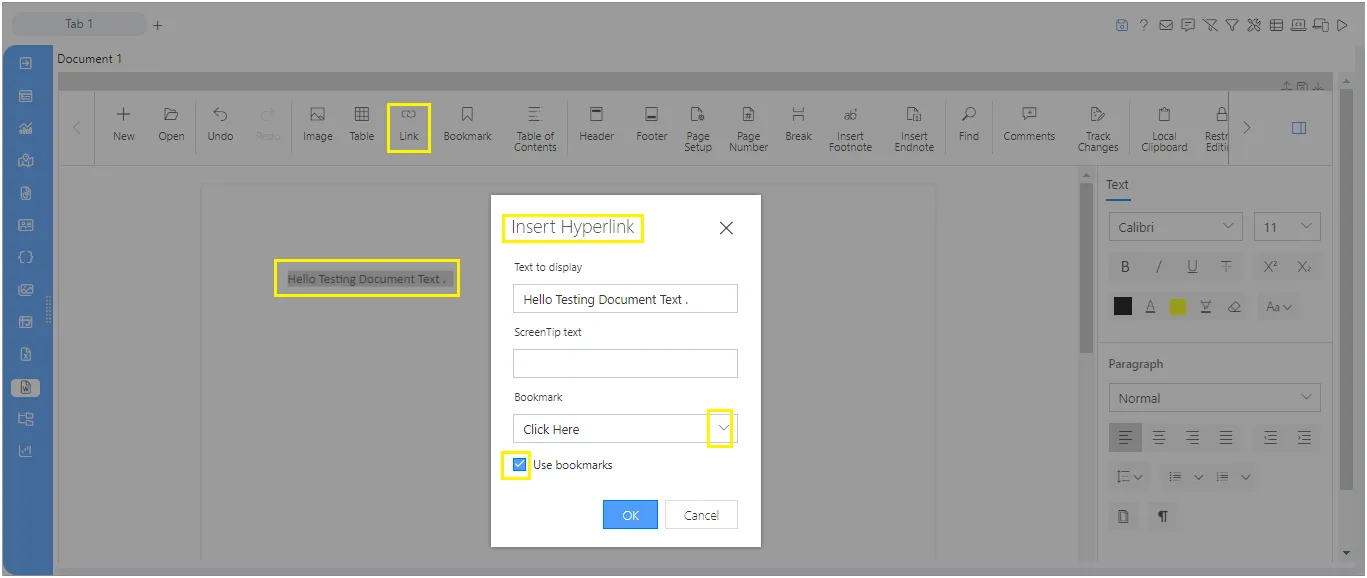Toggle the properties pane icon
The height and width of the screenshot is (578, 1367).
(1299, 128)
